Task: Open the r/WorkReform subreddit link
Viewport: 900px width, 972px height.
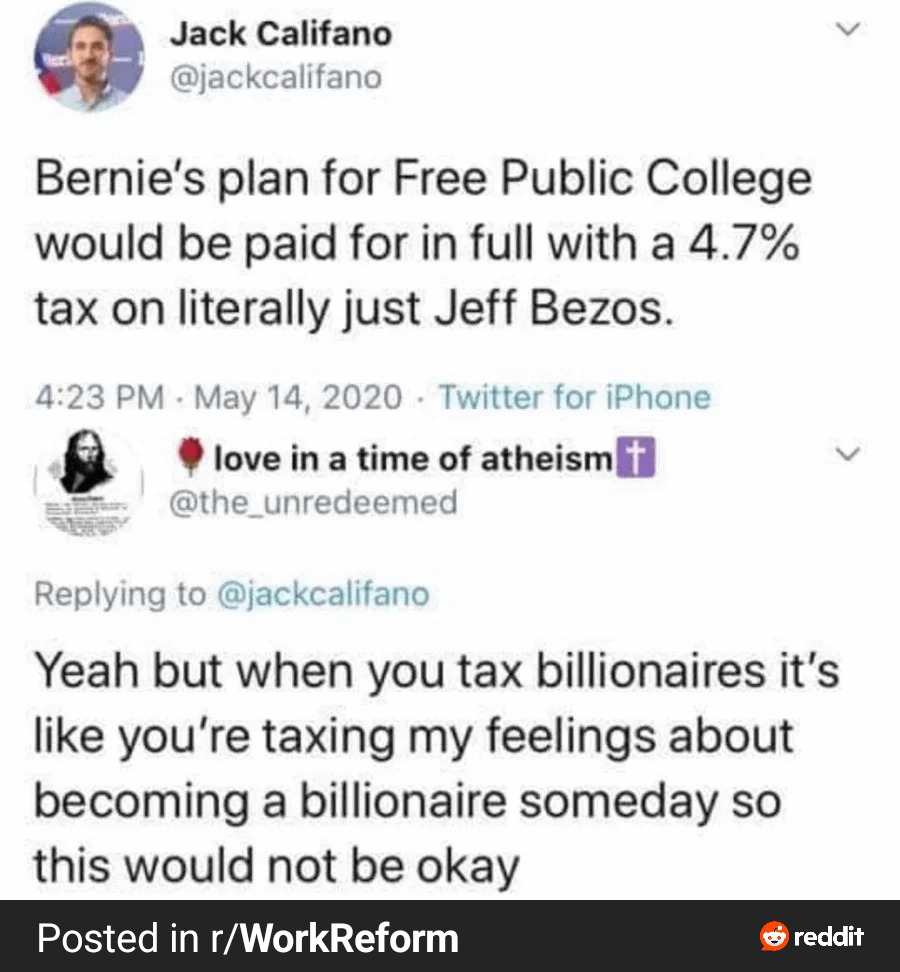Action: coord(333,938)
